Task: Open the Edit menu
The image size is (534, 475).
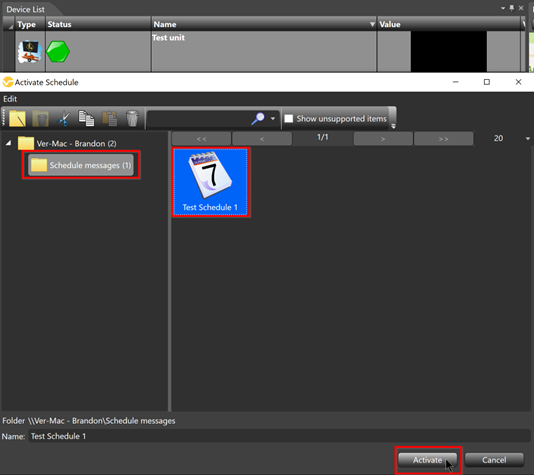Action: click(x=10, y=99)
